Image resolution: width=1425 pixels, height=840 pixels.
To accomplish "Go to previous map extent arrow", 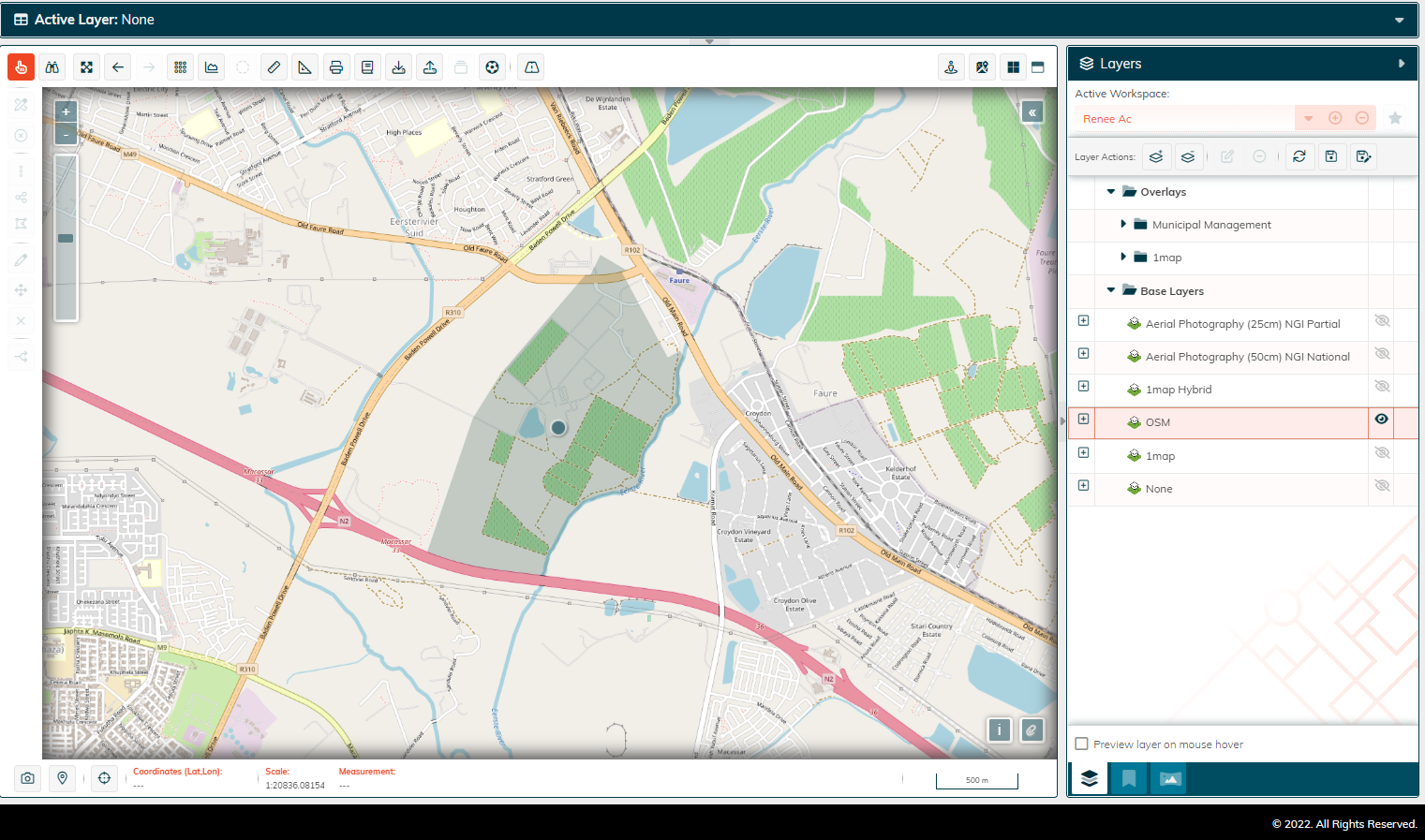I will click(118, 67).
